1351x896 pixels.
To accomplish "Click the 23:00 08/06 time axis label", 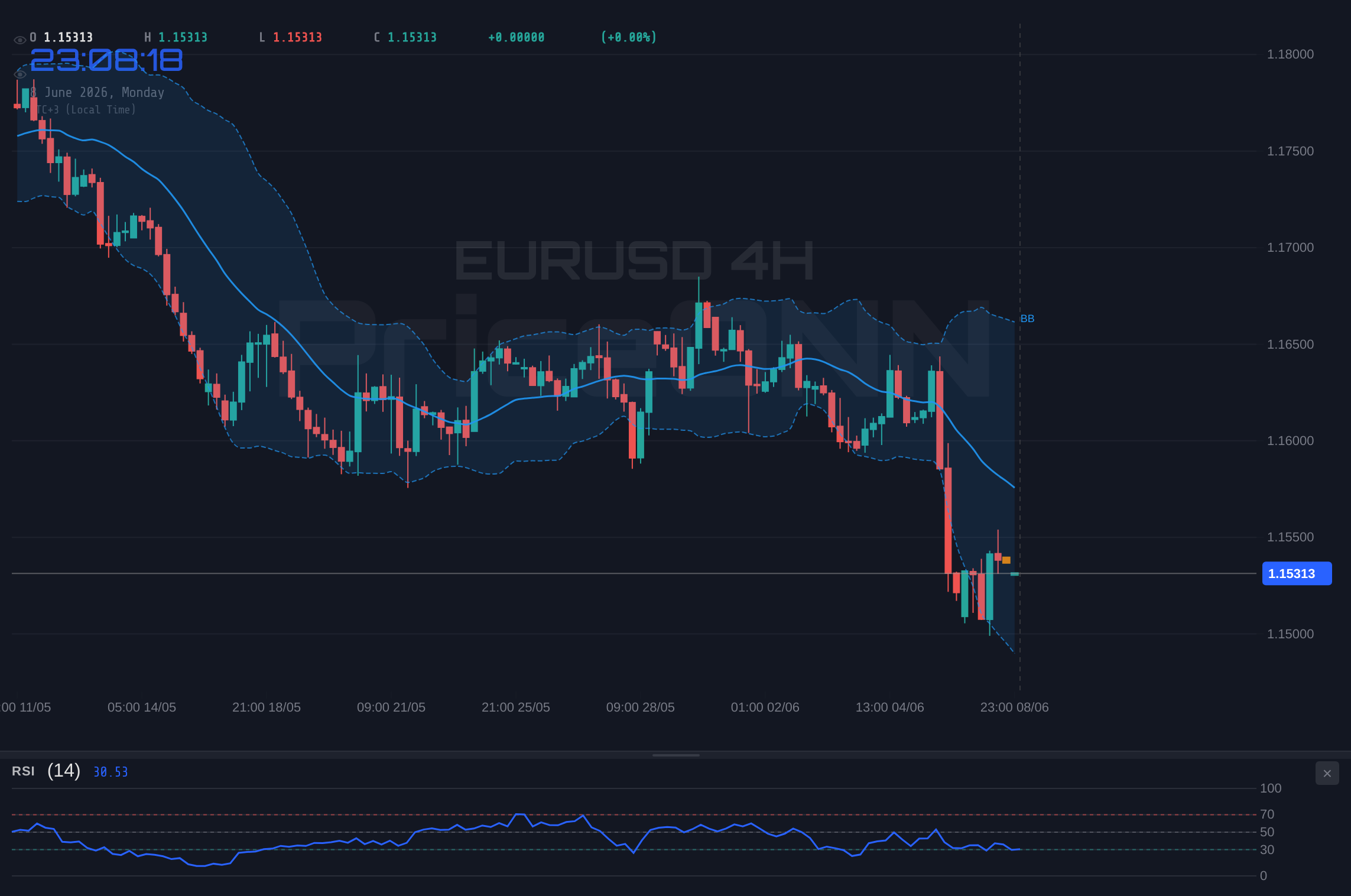I will pyautogui.click(x=1015, y=707).
